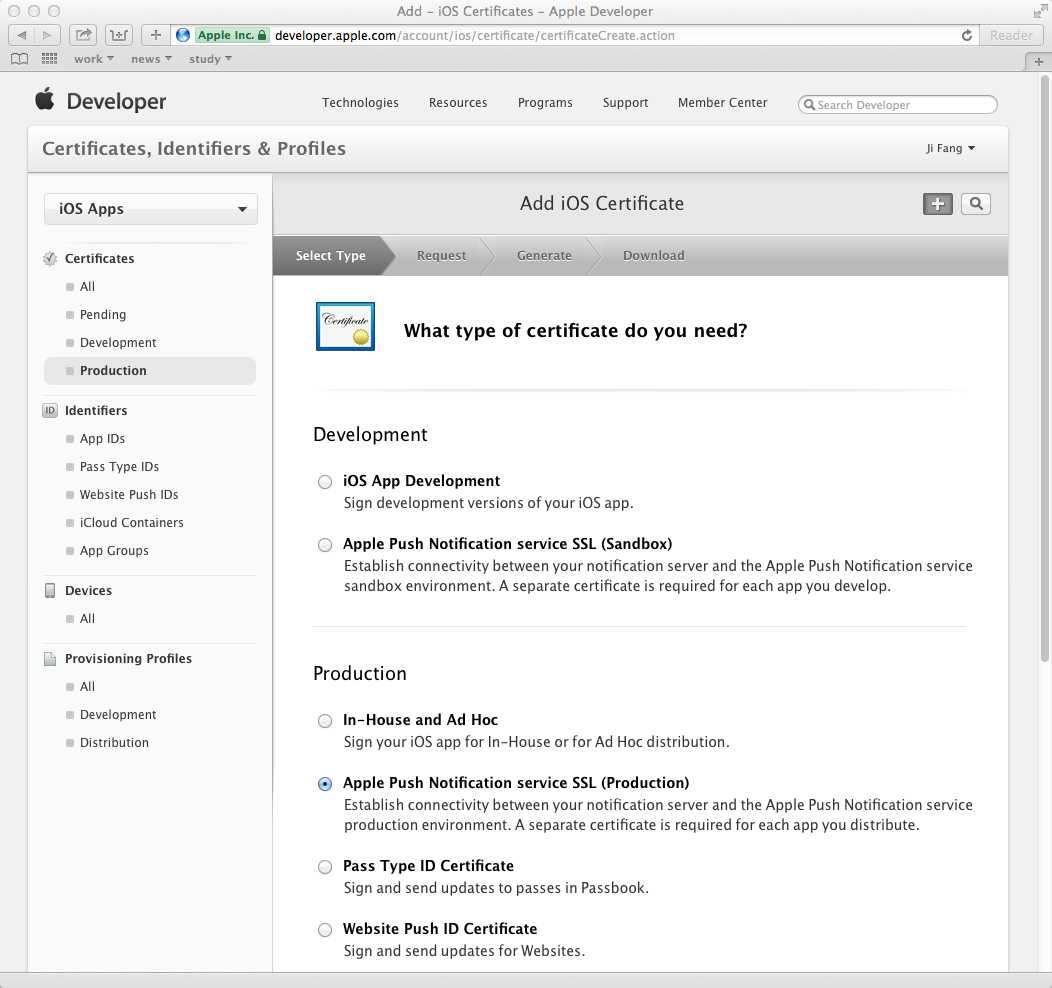Select In-House and Ad Hoc radio button

pyautogui.click(x=325, y=720)
